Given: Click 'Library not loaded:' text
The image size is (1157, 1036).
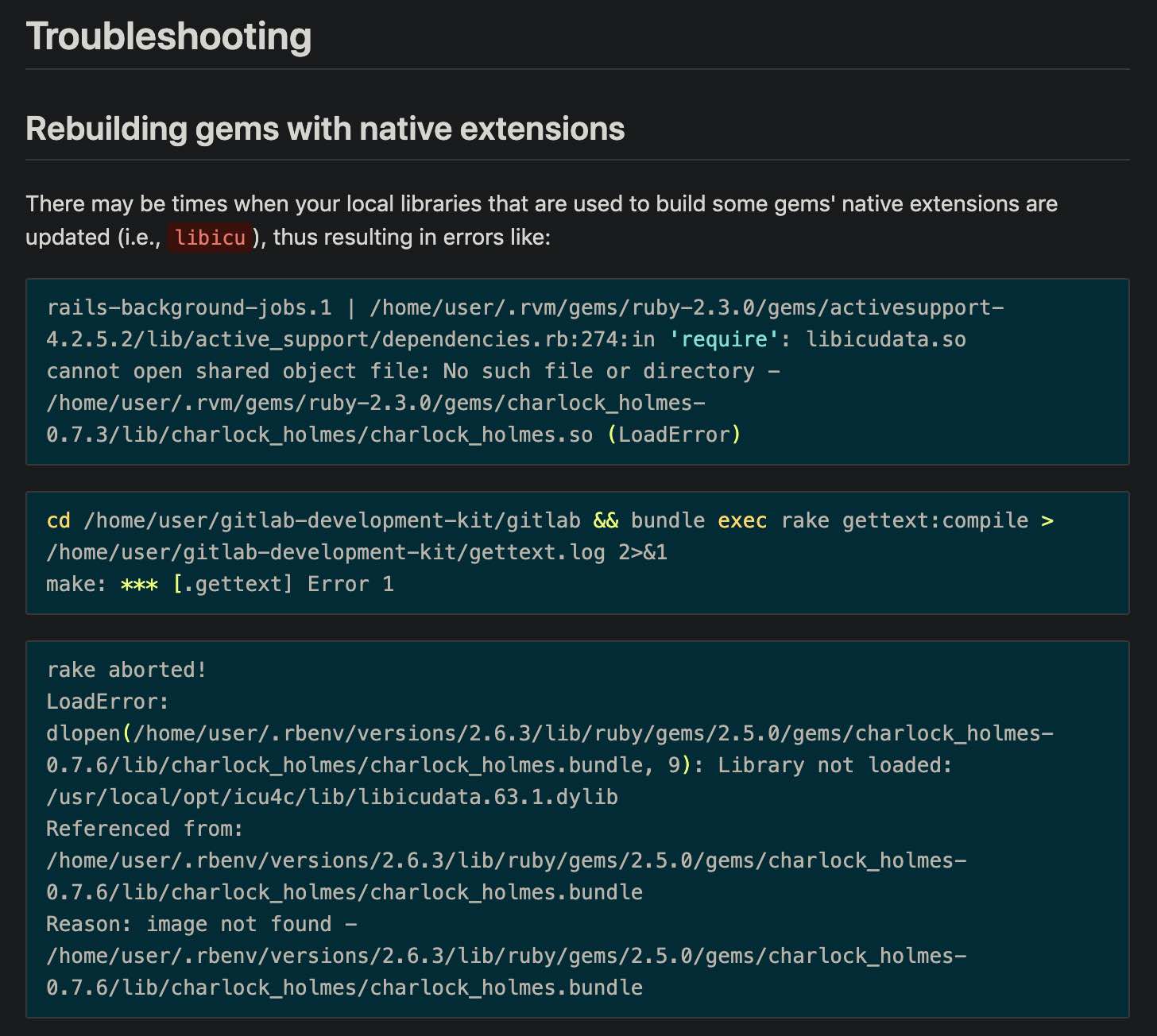Looking at the screenshot, I should coord(834,765).
